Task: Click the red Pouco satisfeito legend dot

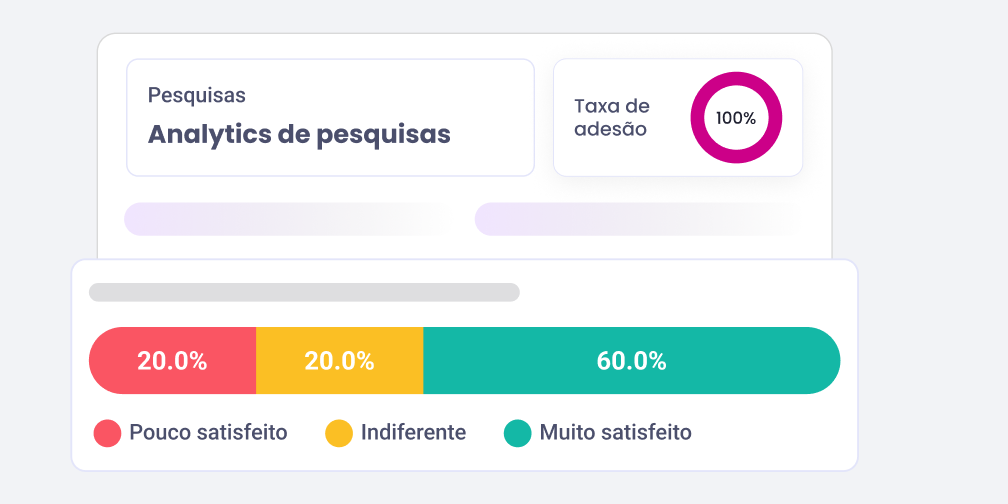Action: (107, 433)
